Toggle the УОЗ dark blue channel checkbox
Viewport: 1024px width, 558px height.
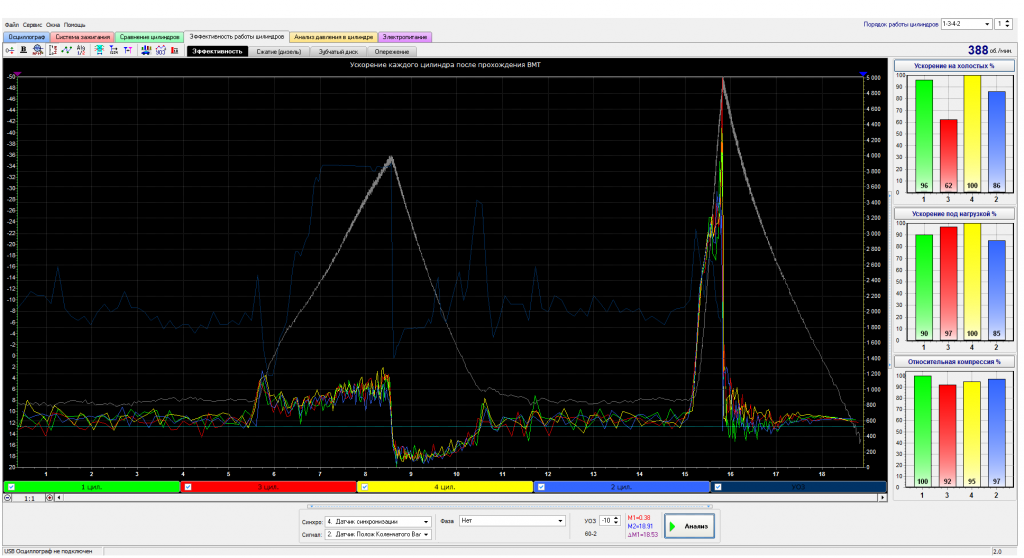(x=718, y=487)
